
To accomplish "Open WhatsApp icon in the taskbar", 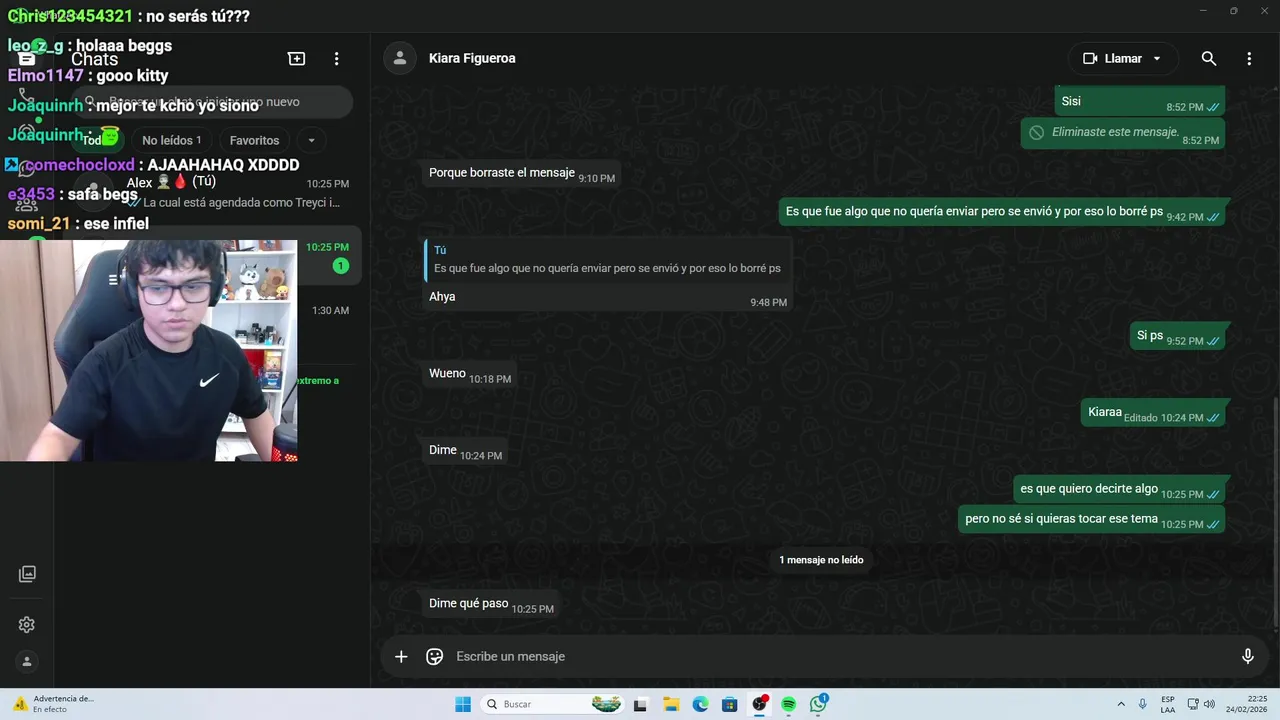I will pyautogui.click(x=819, y=704).
